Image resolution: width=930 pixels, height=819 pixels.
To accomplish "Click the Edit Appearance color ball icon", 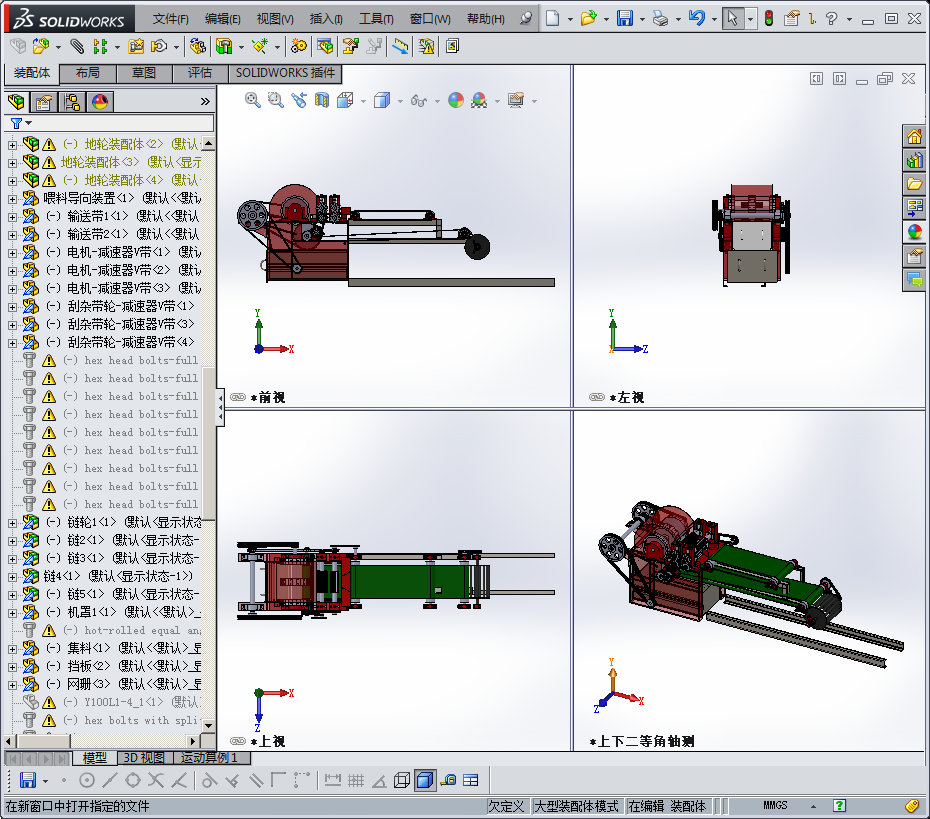I will (456, 100).
